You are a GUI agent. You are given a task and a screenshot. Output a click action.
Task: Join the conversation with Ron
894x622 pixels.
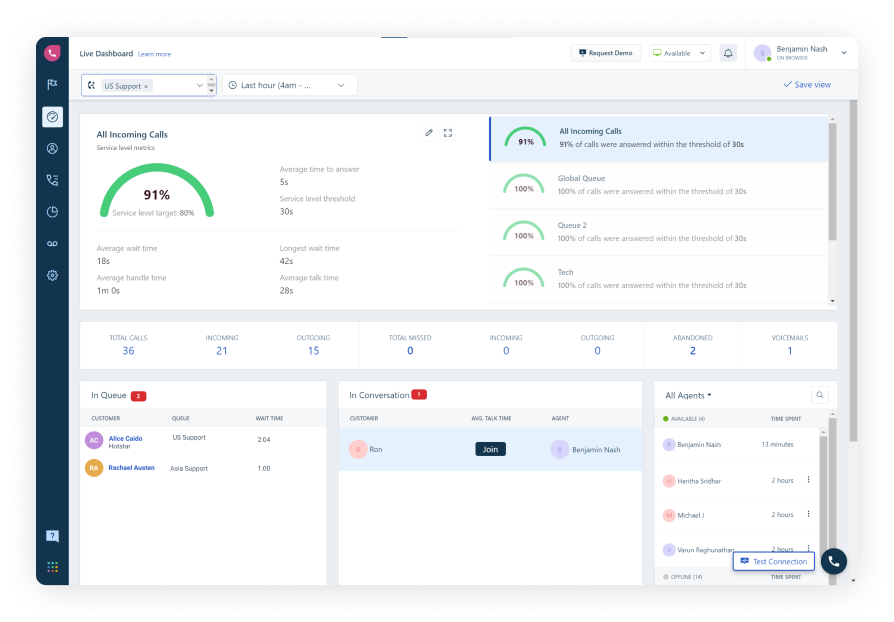(489, 449)
